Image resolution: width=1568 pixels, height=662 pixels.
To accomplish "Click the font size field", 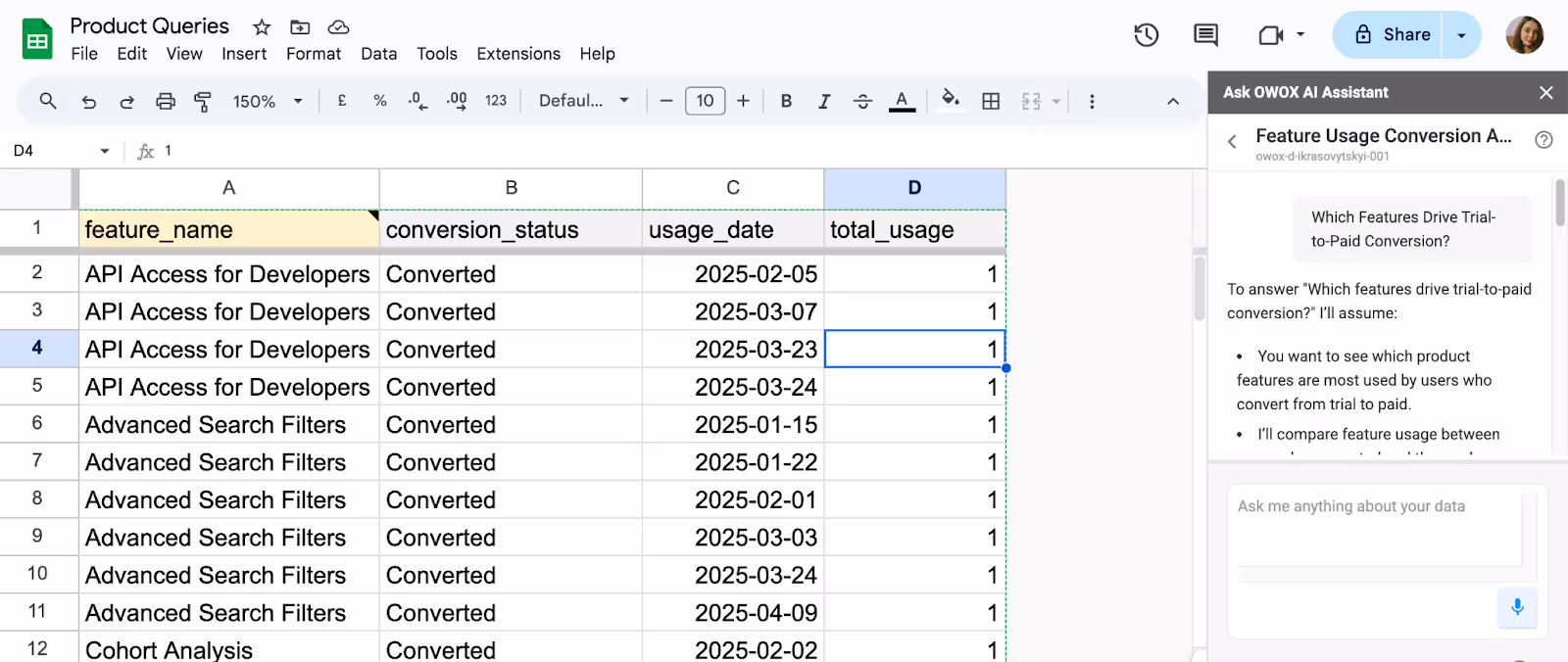I will click(x=705, y=101).
